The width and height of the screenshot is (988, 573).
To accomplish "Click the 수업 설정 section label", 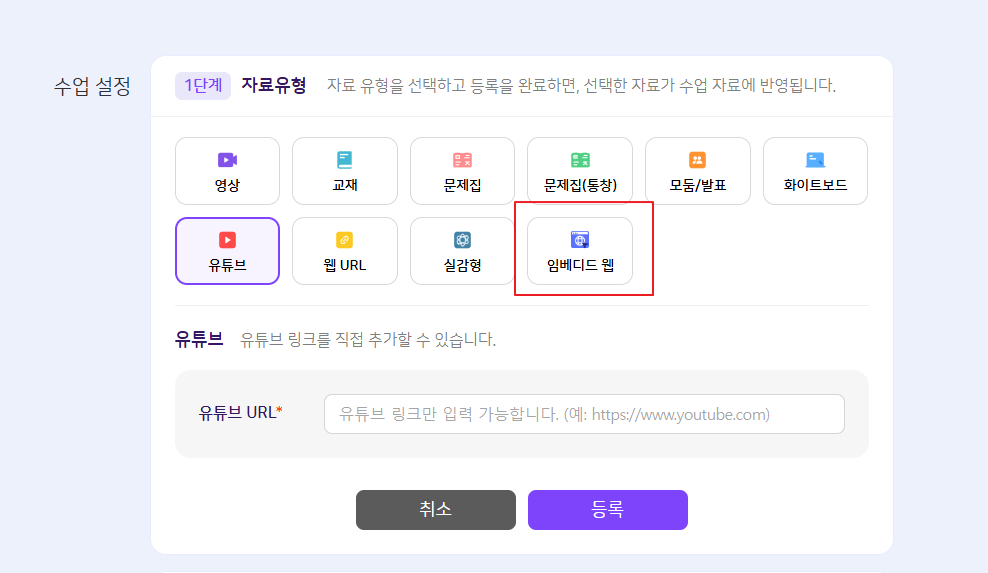I will coord(92,86).
